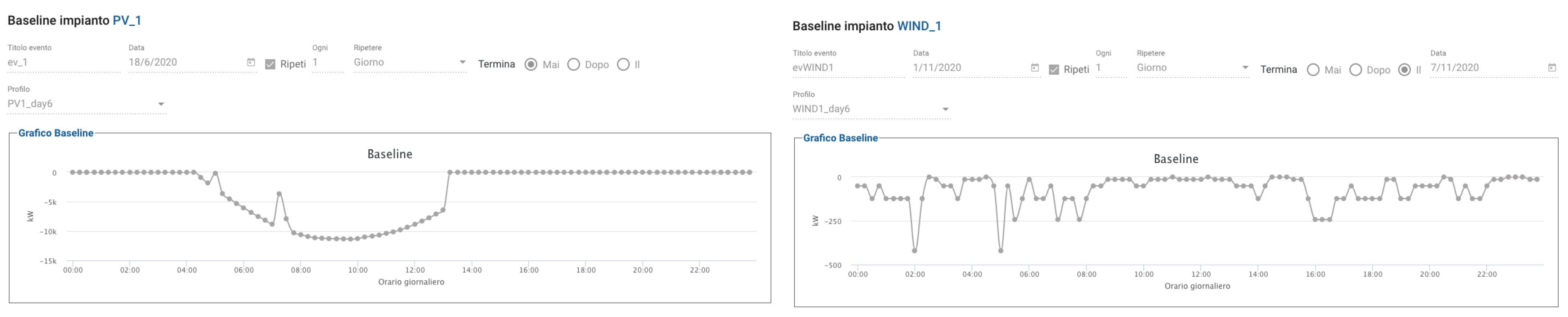Uncheck Ripeti for the WIND_1 event

tap(1054, 70)
